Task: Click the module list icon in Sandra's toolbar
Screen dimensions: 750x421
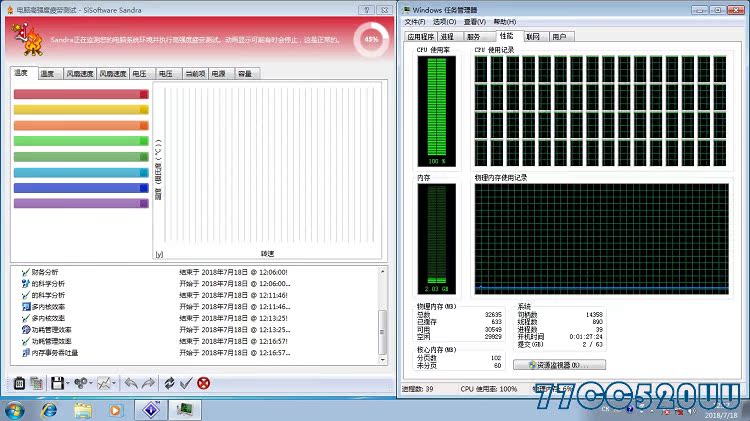Action: click(19, 383)
